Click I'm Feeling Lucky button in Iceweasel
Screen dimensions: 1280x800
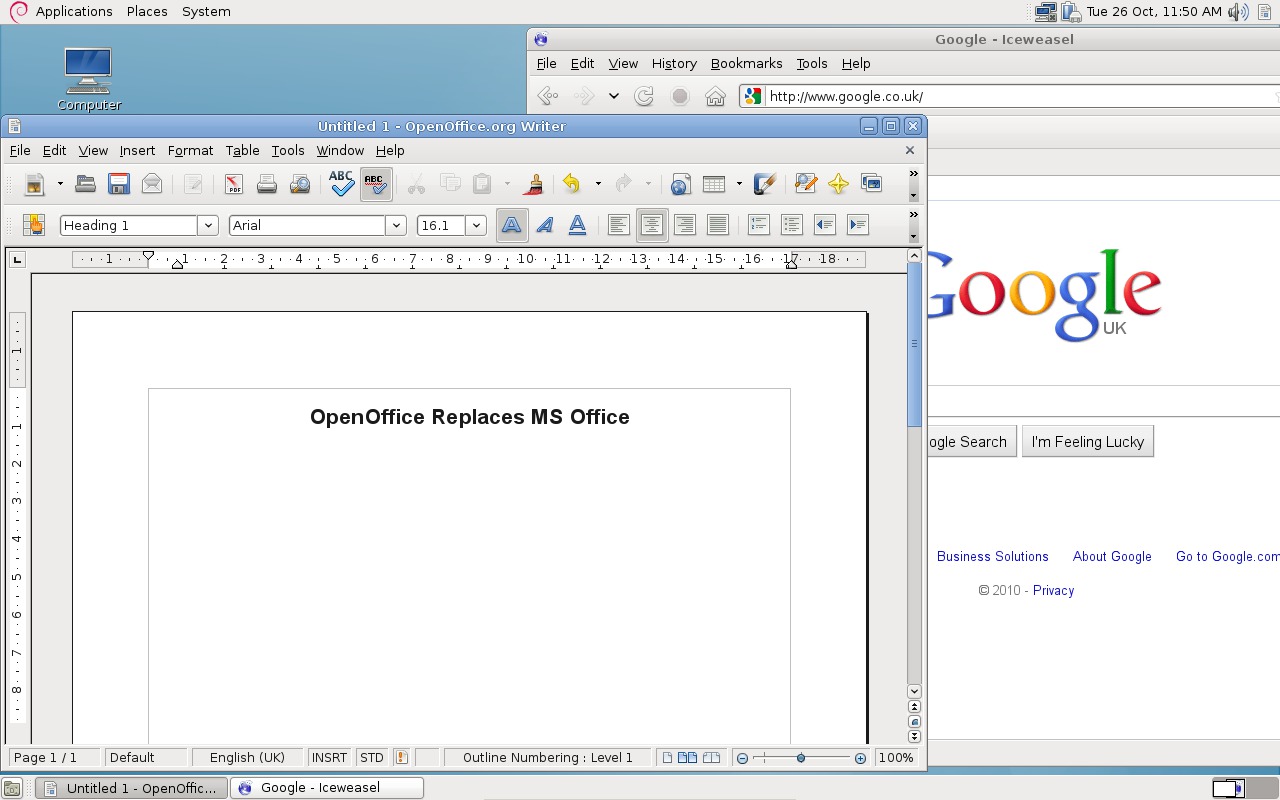(1088, 441)
